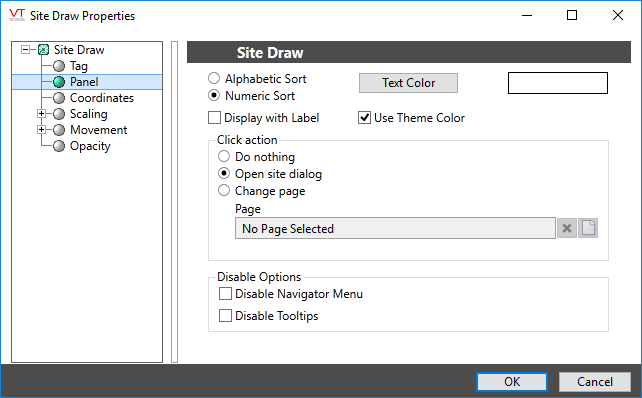Click the VT logo in title bar
Screen dimensions: 642x398
17,15
